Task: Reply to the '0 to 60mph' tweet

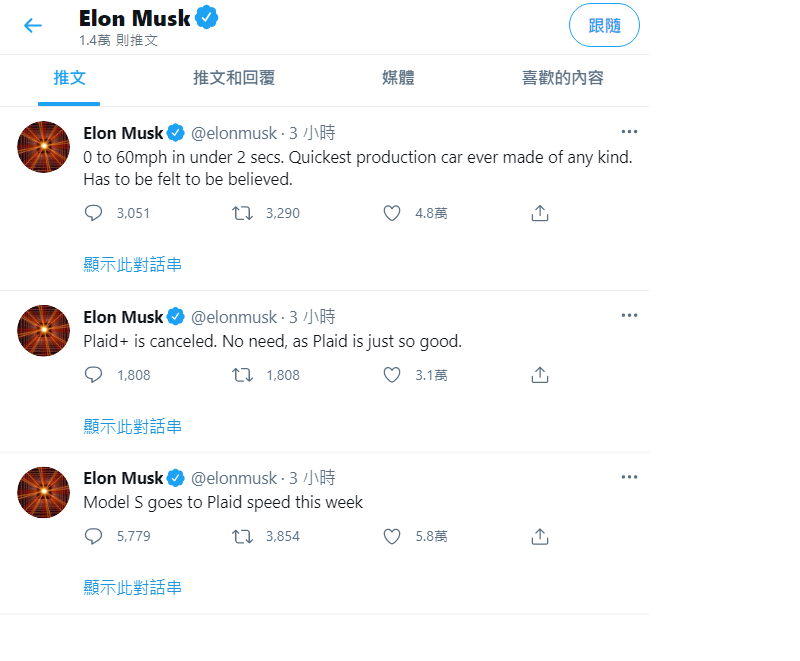Action: (94, 213)
